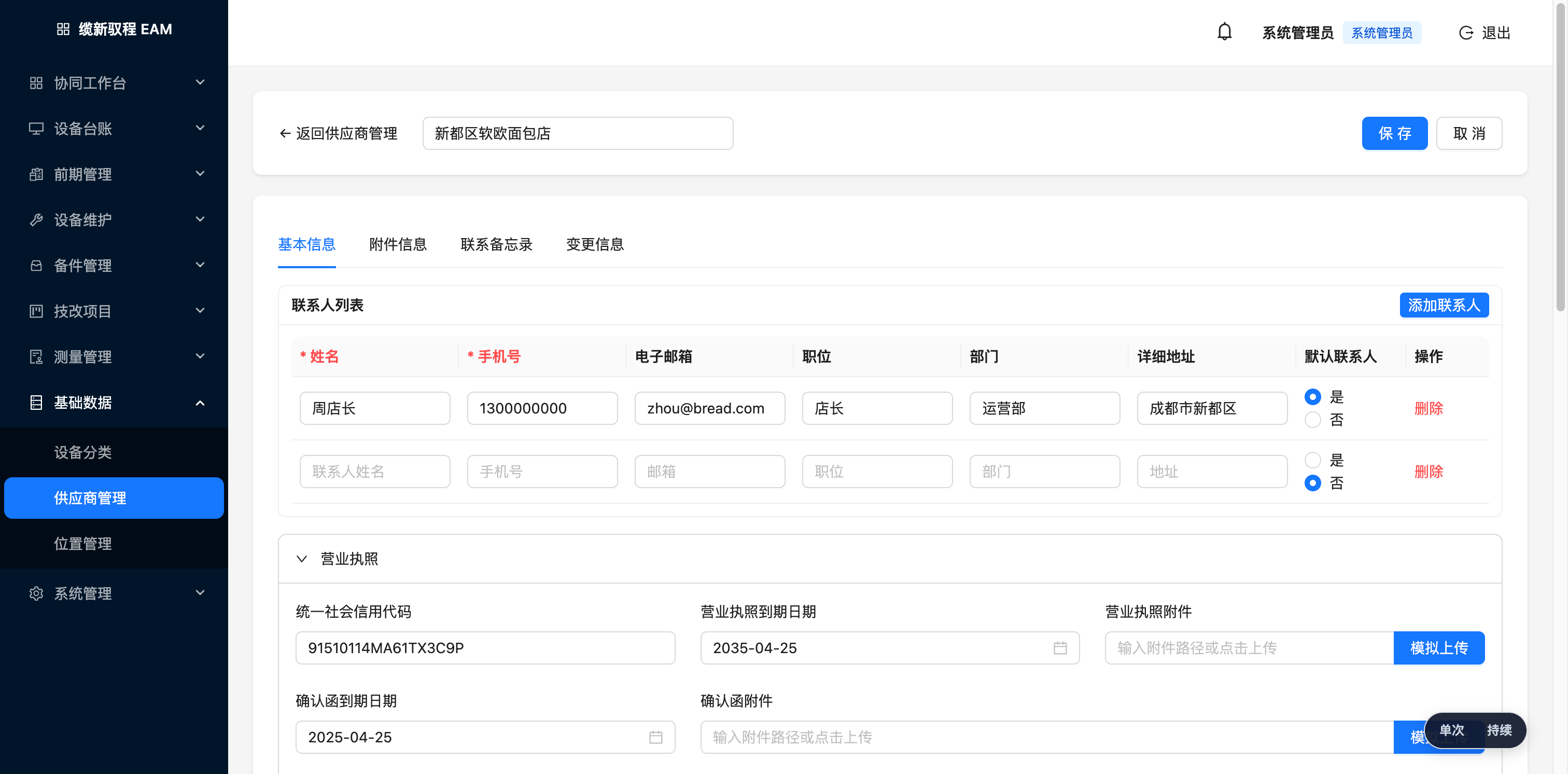This screenshot has width=1568, height=774.
Task: Open 供应商管理 submenu item
Action: [114, 498]
